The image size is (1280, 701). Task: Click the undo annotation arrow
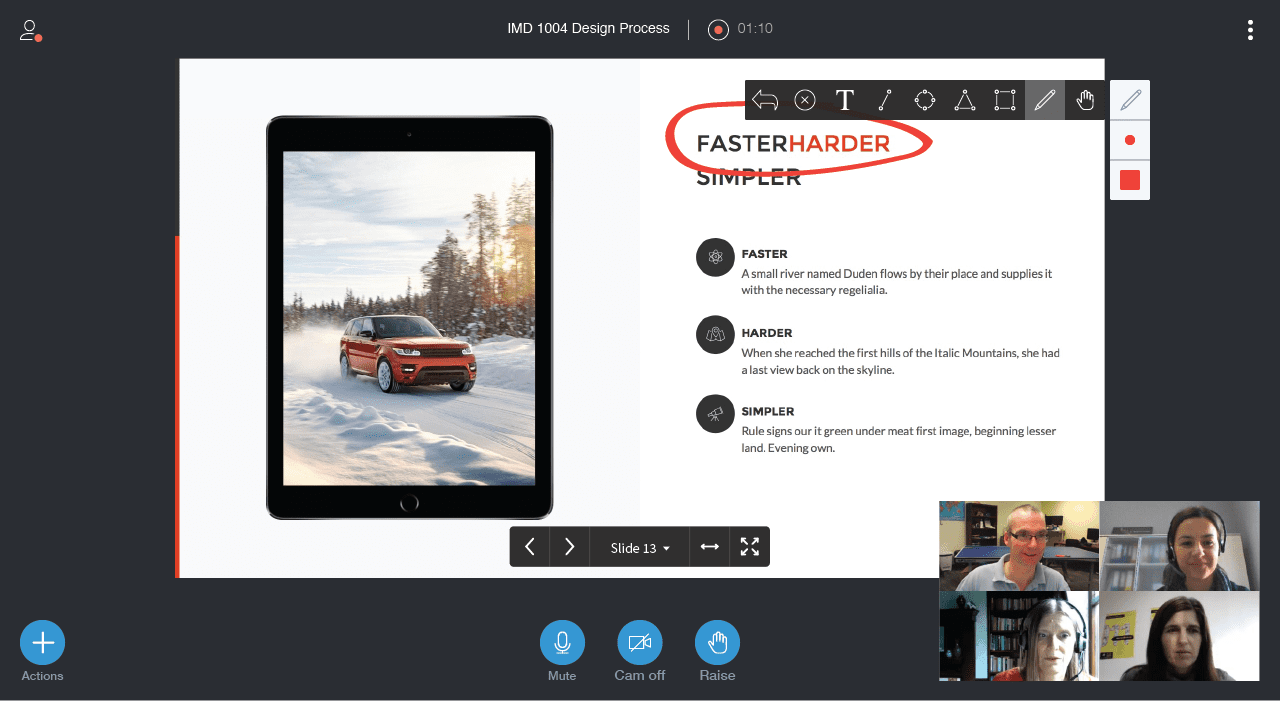coord(765,100)
